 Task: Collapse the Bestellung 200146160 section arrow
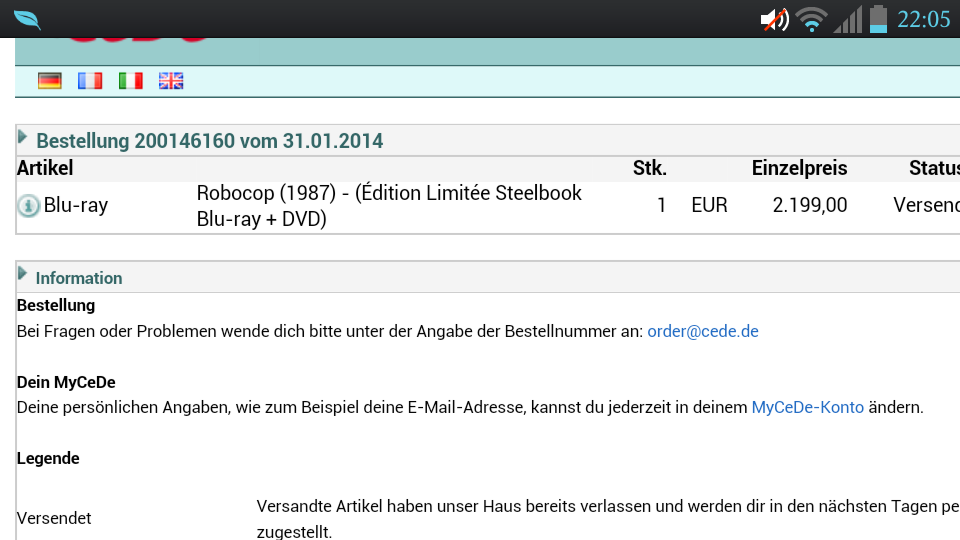(23, 137)
